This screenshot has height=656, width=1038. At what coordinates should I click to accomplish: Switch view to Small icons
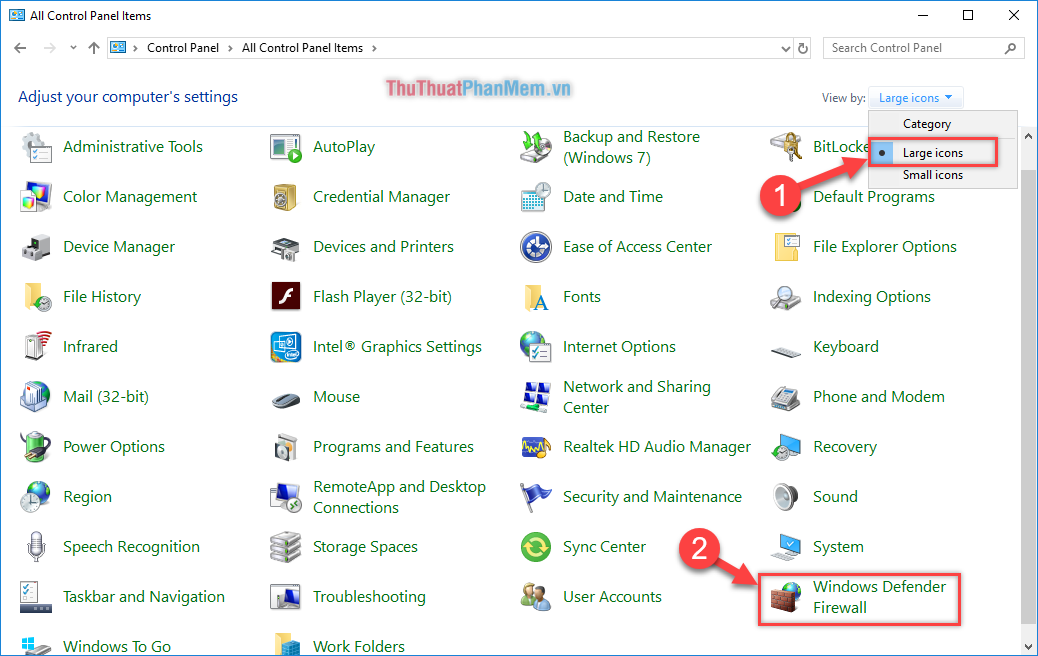[933, 174]
